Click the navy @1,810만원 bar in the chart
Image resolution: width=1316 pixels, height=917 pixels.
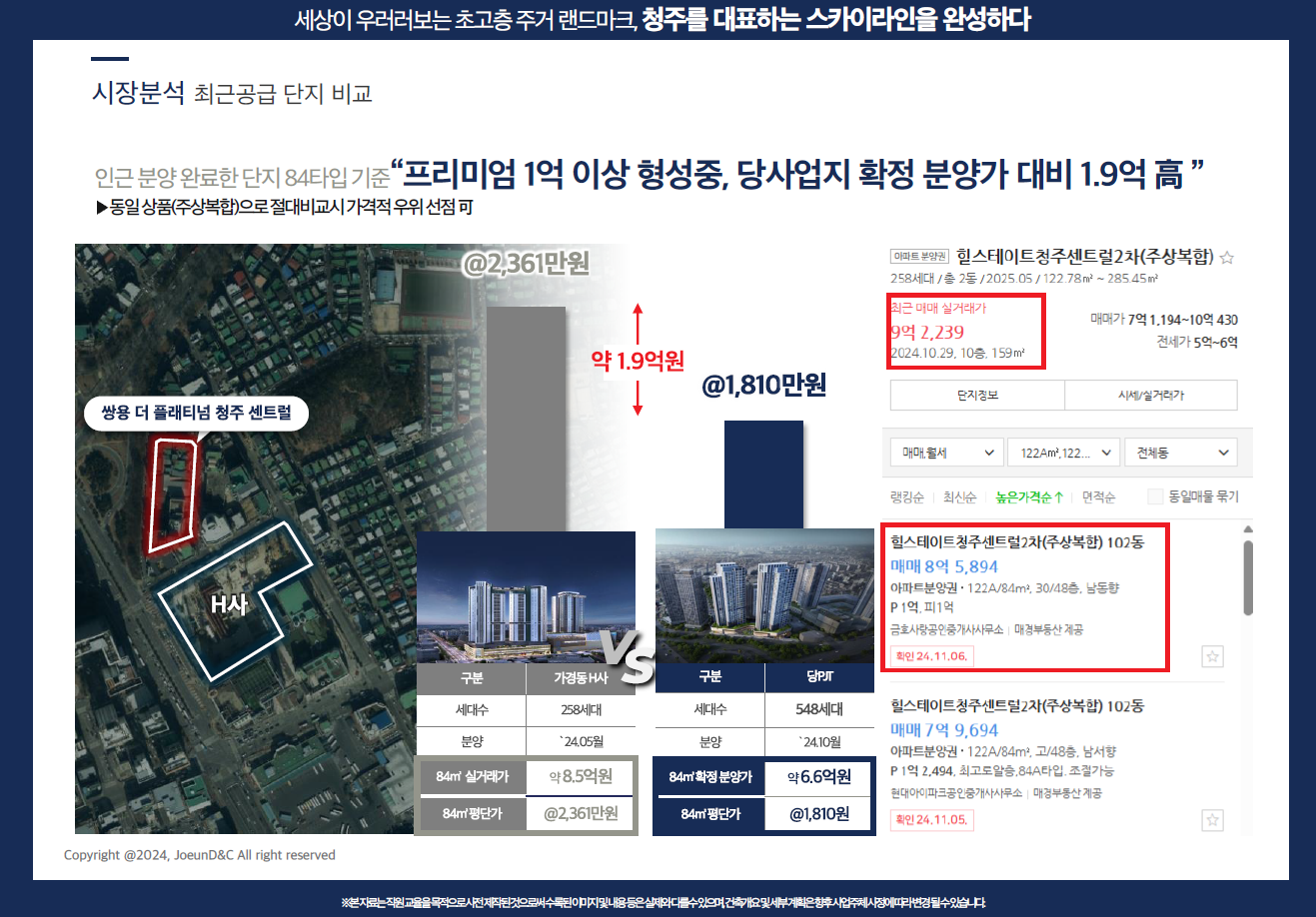(763, 474)
